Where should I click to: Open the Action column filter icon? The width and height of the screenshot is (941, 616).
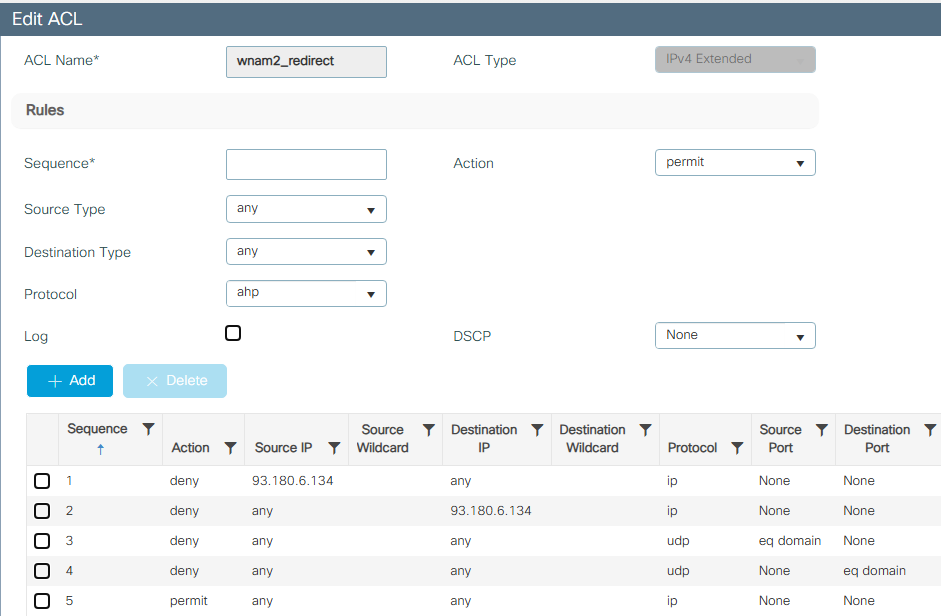click(229, 448)
